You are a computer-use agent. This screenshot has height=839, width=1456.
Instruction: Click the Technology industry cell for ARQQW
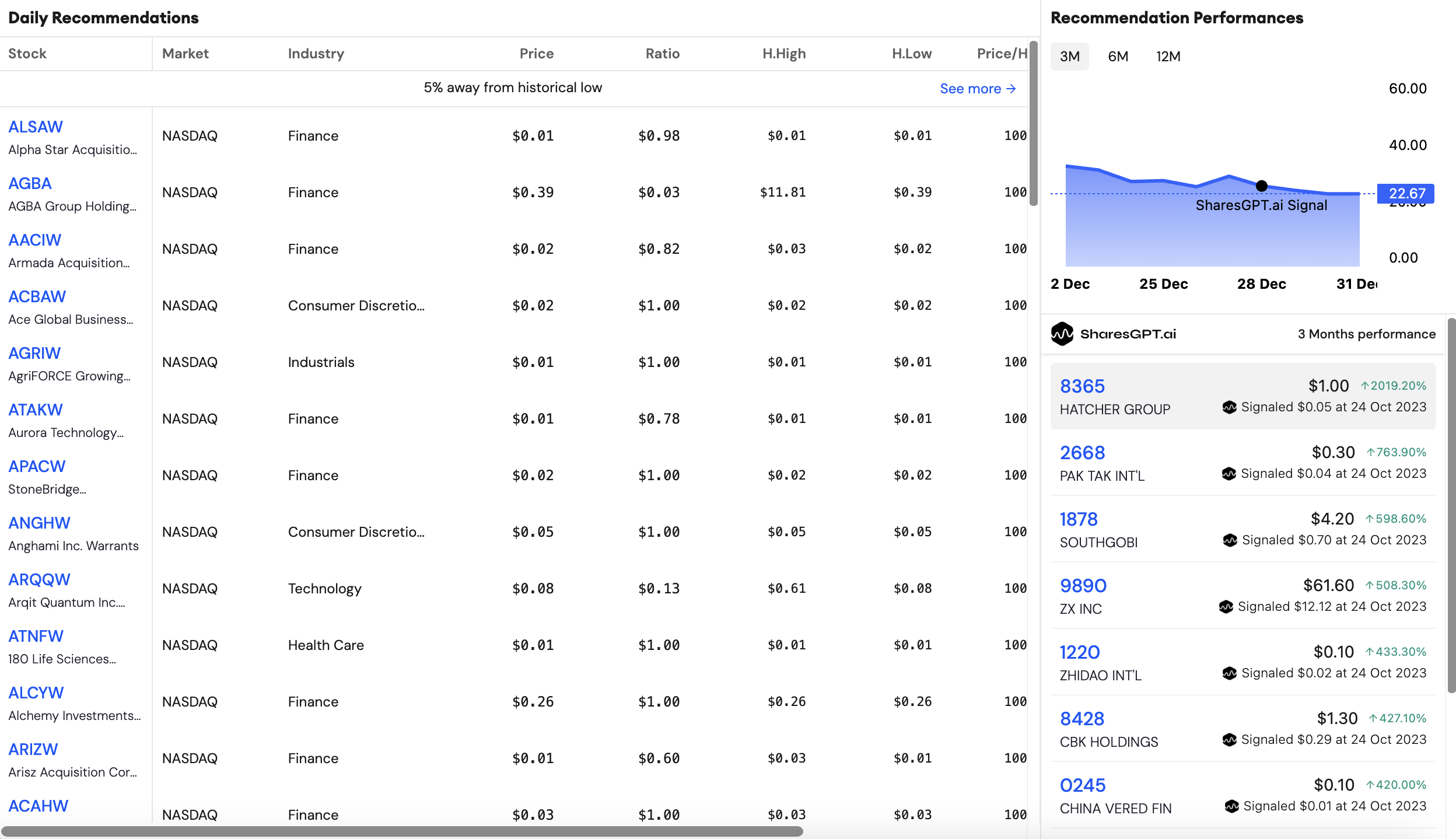325,589
